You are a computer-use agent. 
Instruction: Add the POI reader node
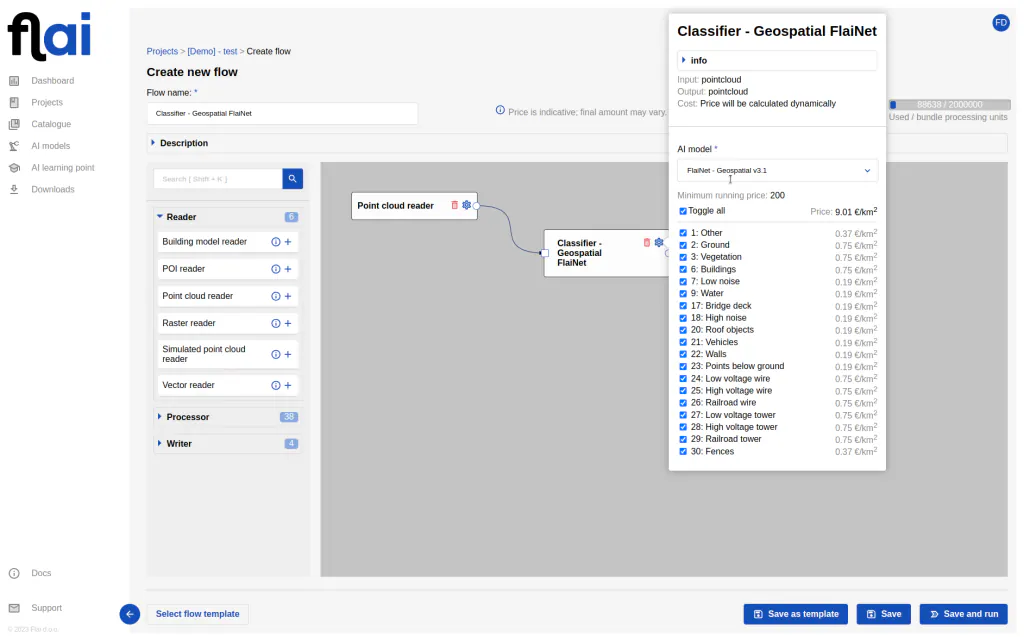pyautogui.click(x=288, y=269)
